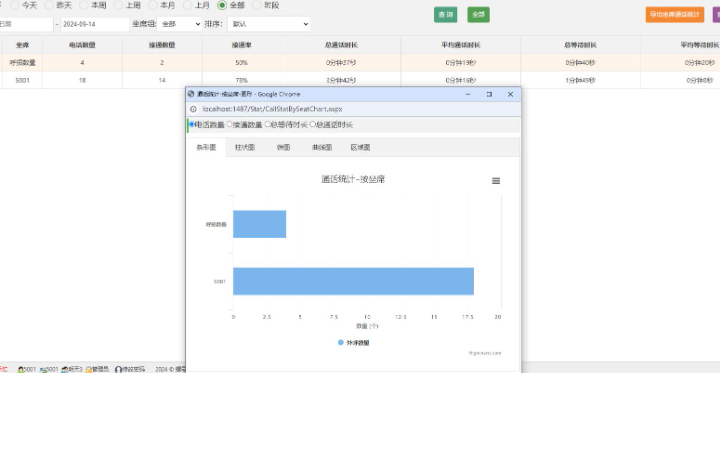Click the start date input field
Image resolution: width=720 pixels, height=450 pixels.
pos(26,24)
